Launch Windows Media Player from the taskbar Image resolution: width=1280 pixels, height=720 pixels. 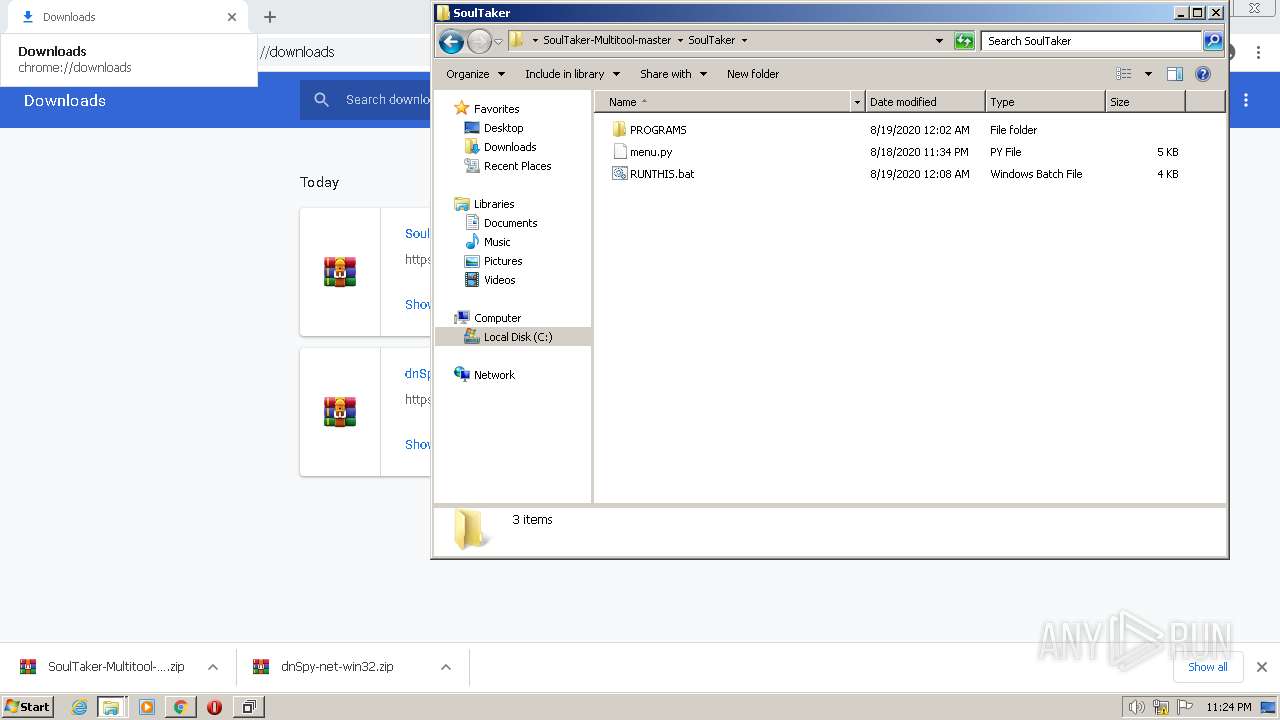coord(147,707)
